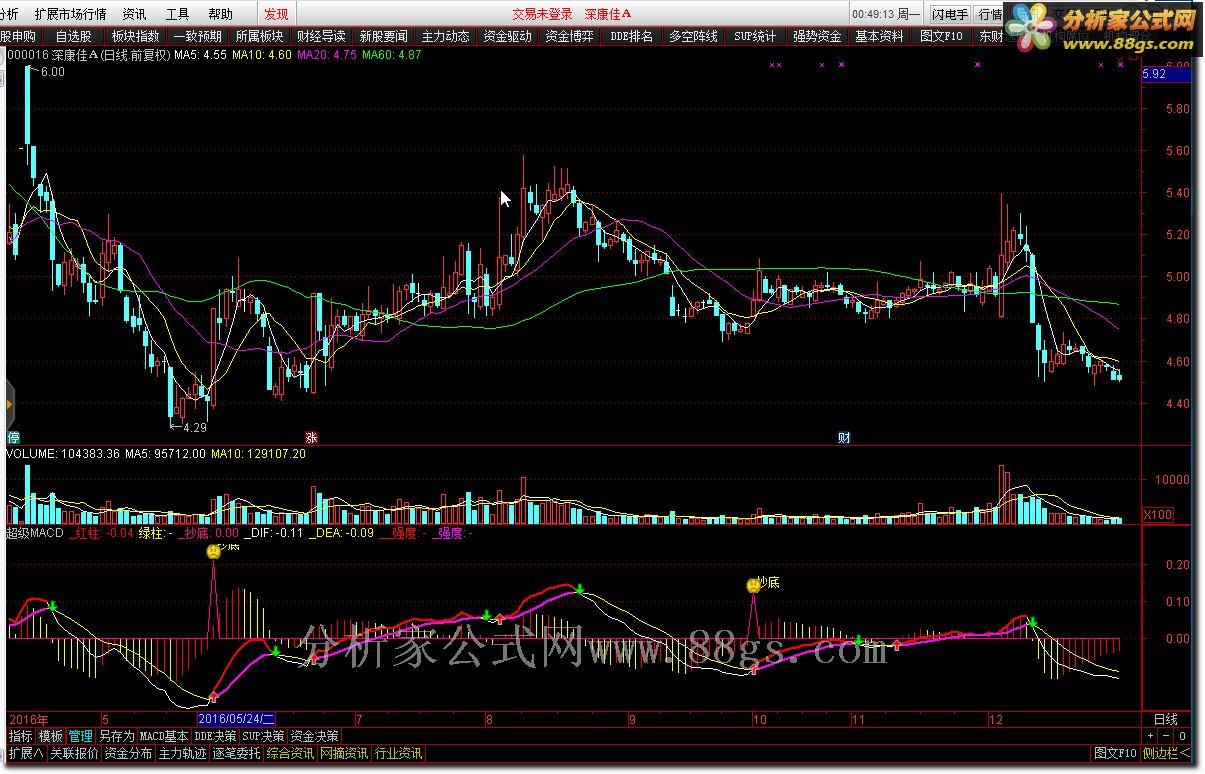Click red buy arrow at MACD October bottom
Image resolution: width=1205 pixels, height=774 pixels.
coord(753,669)
